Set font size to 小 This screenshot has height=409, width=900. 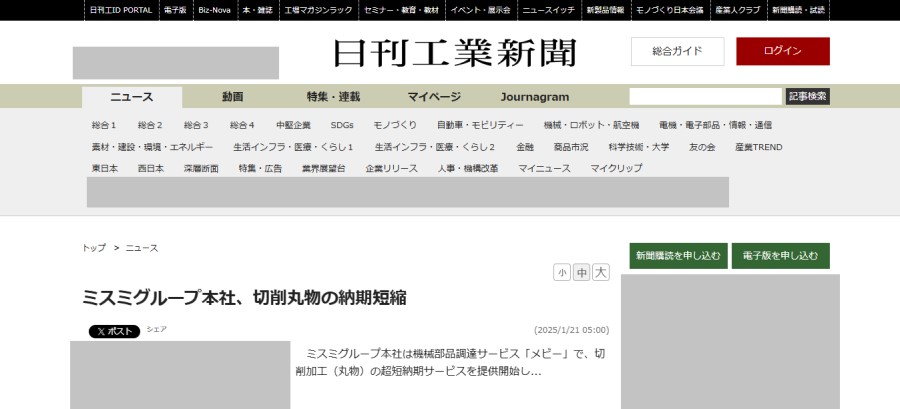click(x=562, y=272)
